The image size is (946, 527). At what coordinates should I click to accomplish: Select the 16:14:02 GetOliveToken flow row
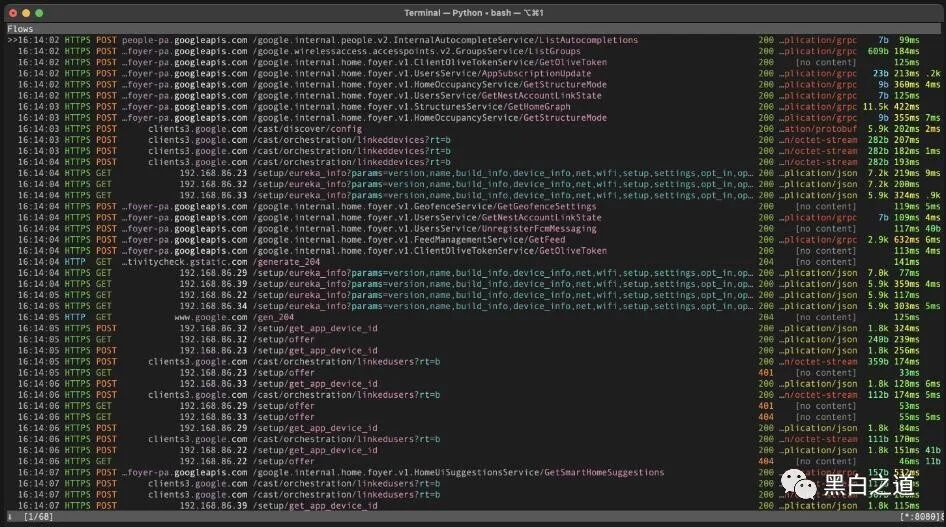473,62
